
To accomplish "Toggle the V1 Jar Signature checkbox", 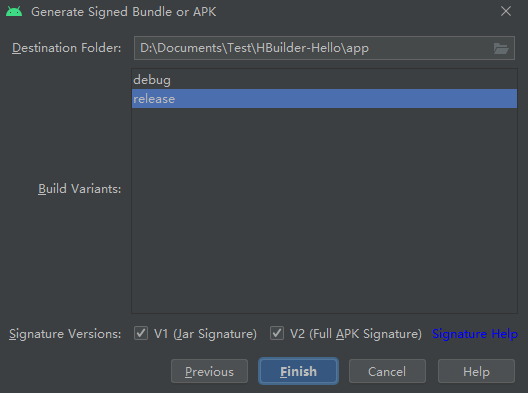I will (x=141, y=333).
